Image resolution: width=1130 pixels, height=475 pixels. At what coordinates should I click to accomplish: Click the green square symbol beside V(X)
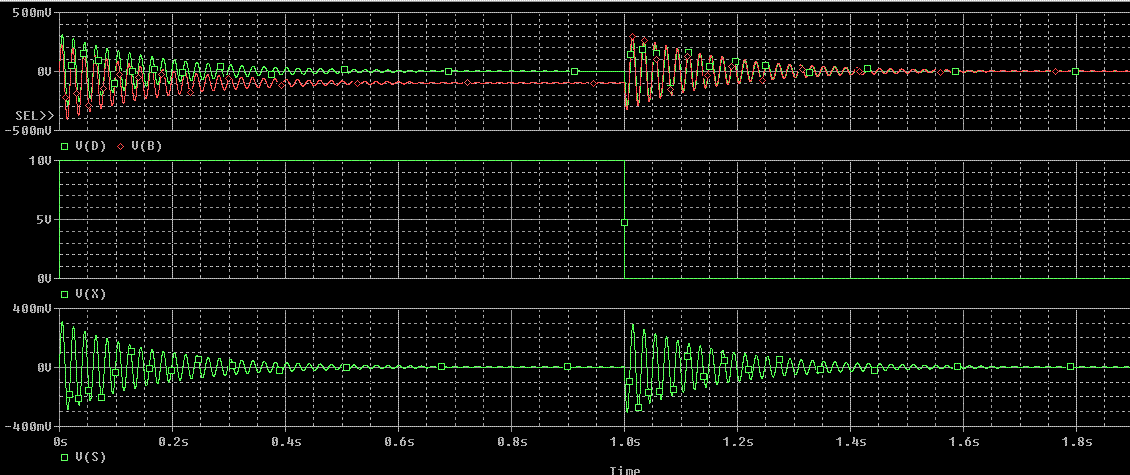64,294
